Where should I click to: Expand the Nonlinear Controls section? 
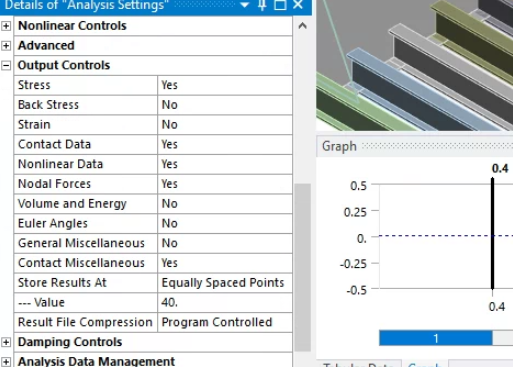6,26
